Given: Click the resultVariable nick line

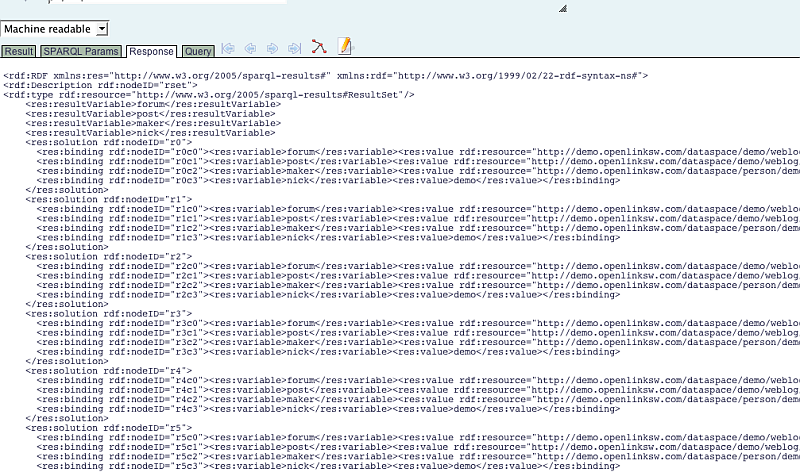Looking at the screenshot, I should (150, 133).
